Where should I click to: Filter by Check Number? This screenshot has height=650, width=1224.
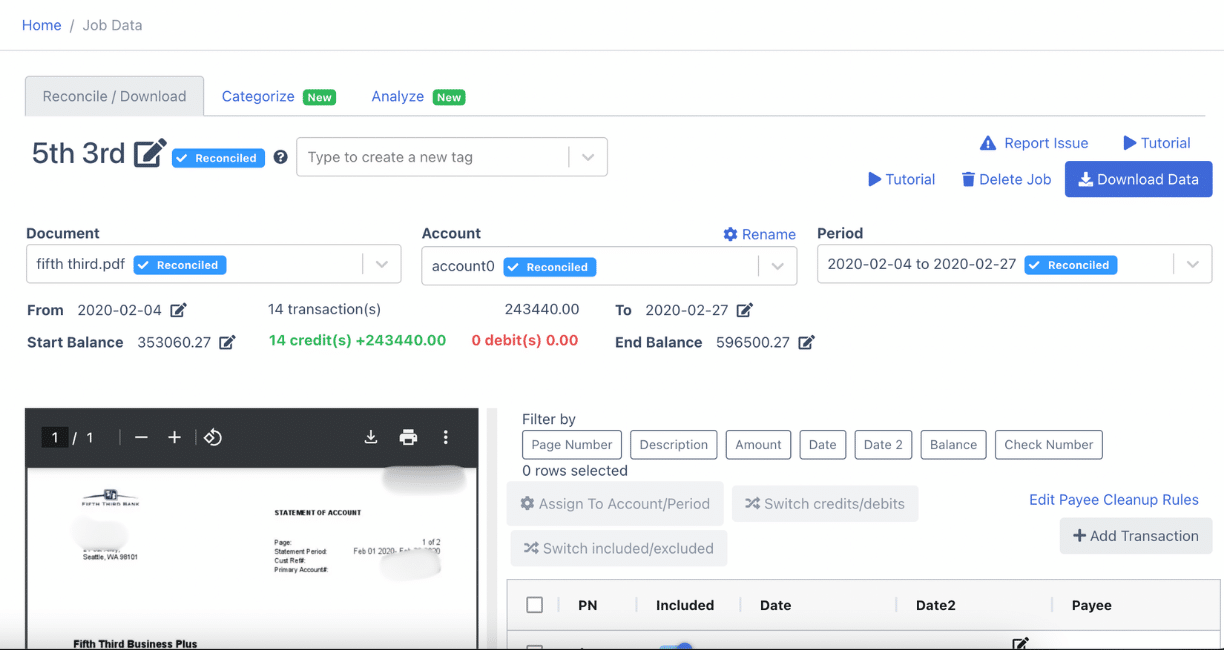coord(1049,445)
